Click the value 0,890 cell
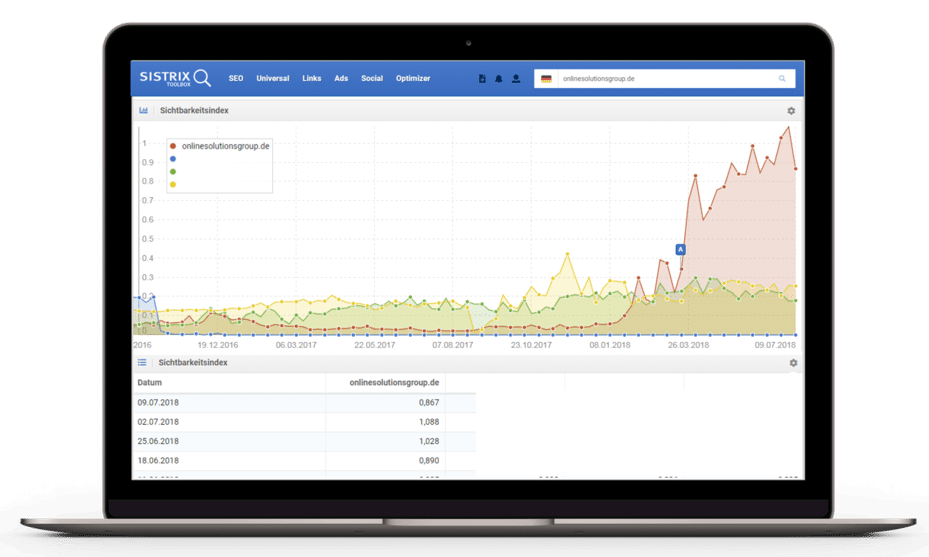 429,460
